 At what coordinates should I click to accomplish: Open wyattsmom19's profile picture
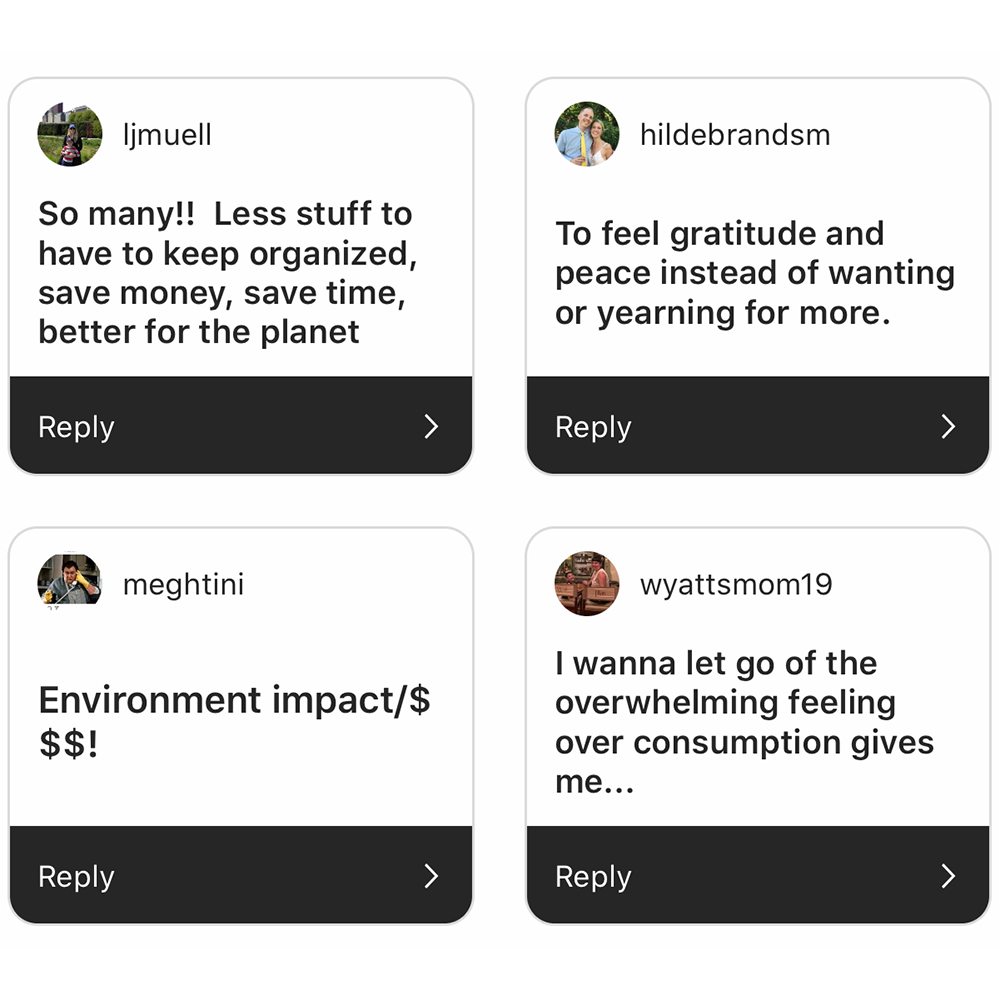(x=587, y=584)
